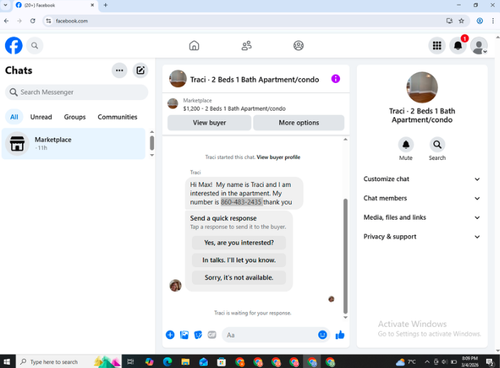The height and width of the screenshot is (368, 500).
Task: Open Chats options three-dots button
Action: [119, 70]
